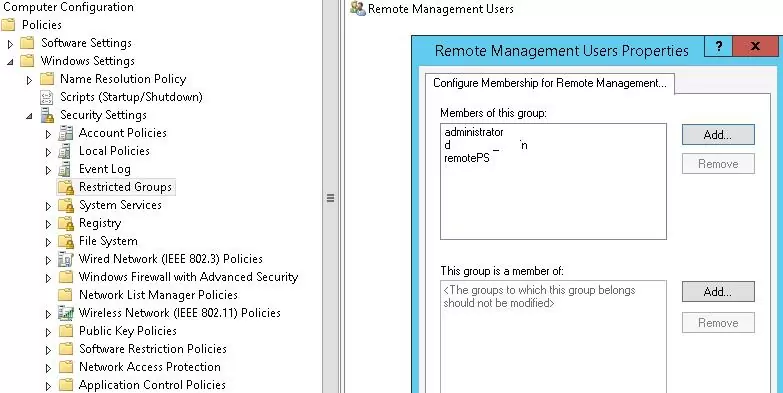
Task: Open the dialog help question mark button
Action: click(x=719, y=46)
